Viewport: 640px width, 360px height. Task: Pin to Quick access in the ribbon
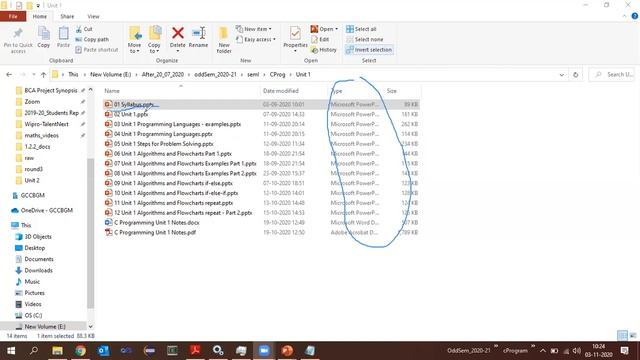coord(18,40)
